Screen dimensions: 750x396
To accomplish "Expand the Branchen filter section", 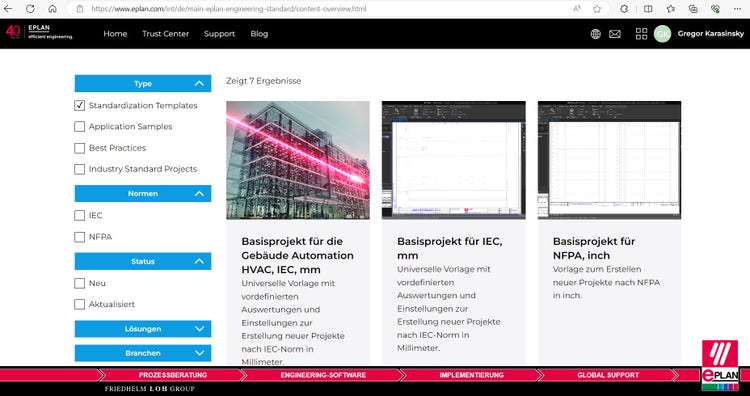I will (x=143, y=353).
